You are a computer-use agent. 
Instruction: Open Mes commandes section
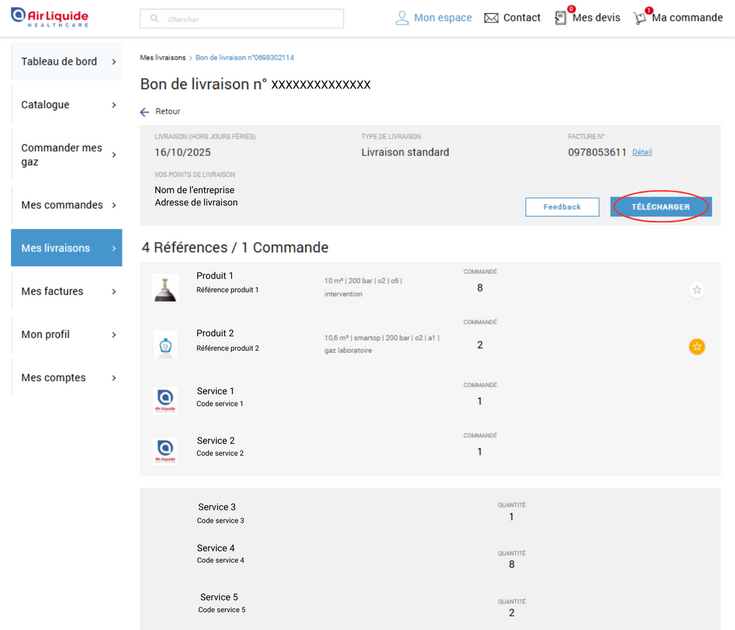coord(67,205)
